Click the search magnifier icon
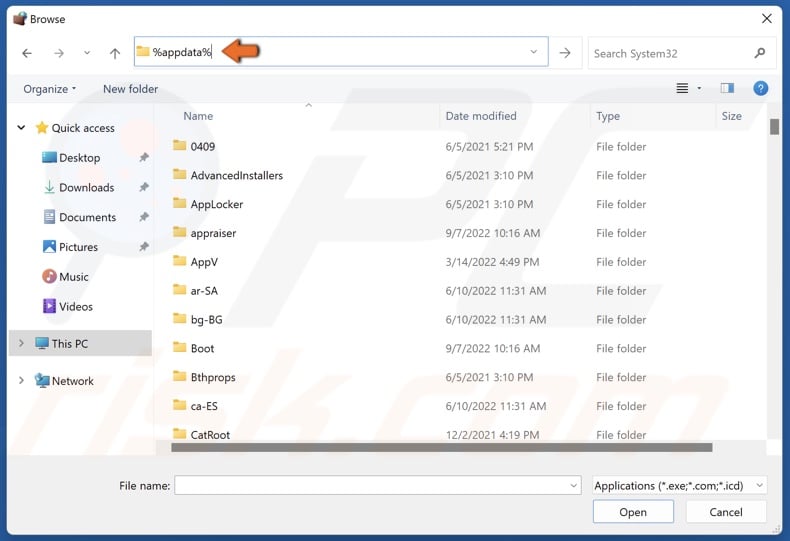Screen dimensions: 790x541 [760, 53]
